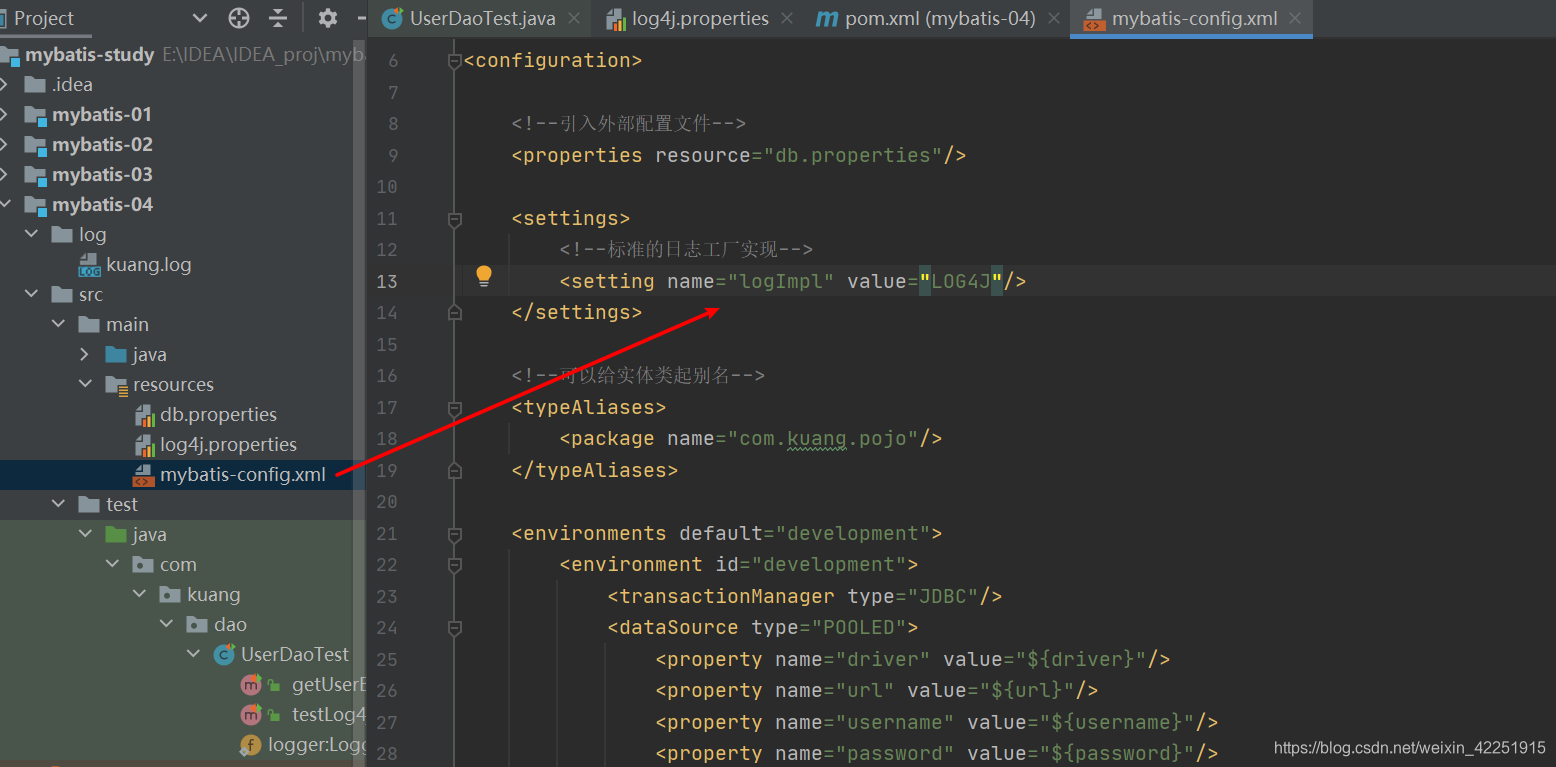This screenshot has height=767, width=1556.
Task: Expand the main java folder
Action: tap(86, 355)
